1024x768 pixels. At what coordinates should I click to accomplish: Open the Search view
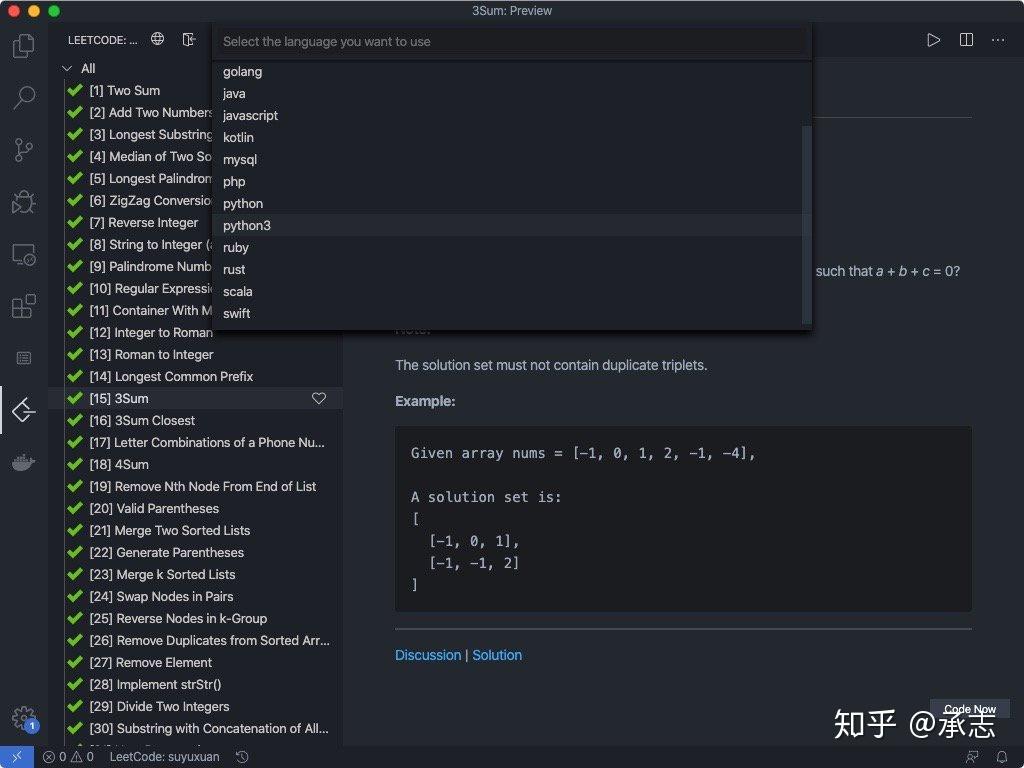(23, 98)
